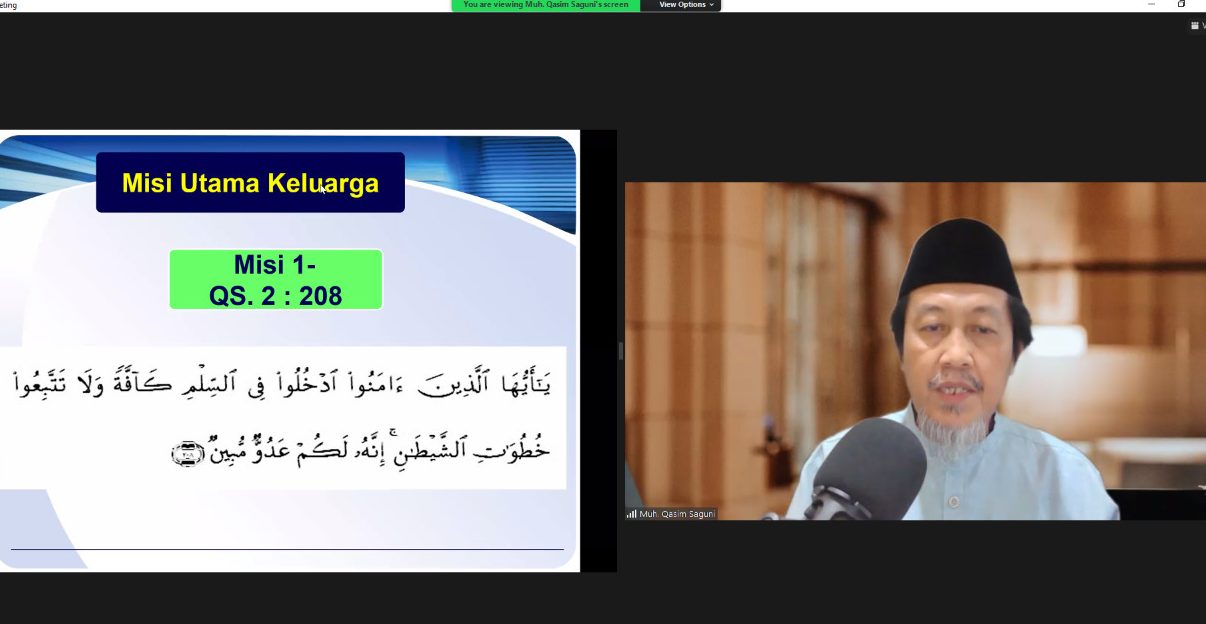The height and width of the screenshot is (624, 1206).
Task: Click the black bar right of the slide
Action: (x=598, y=351)
